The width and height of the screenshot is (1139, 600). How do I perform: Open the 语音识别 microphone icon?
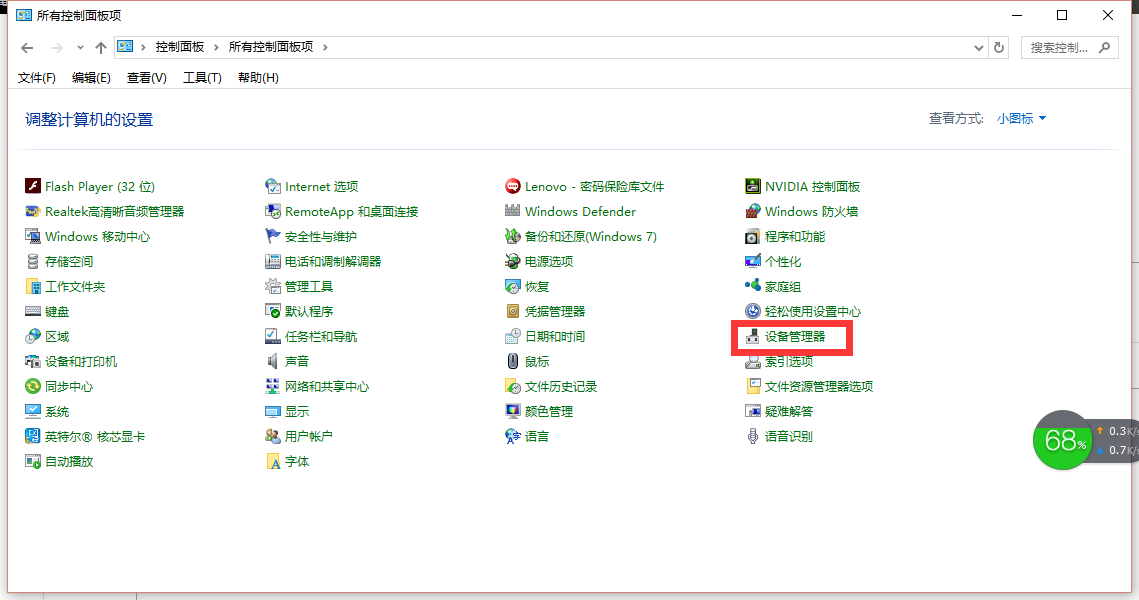pyautogui.click(x=753, y=436)
